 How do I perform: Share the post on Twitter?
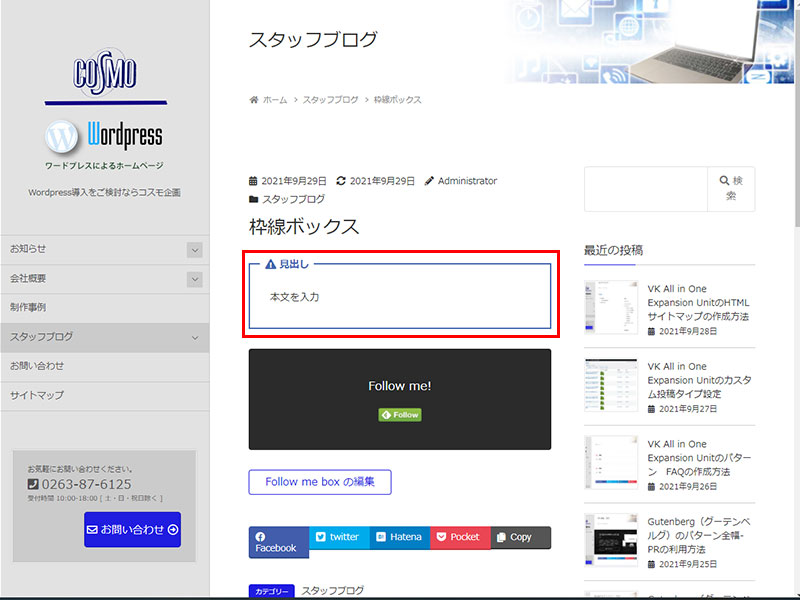point(338,537)
